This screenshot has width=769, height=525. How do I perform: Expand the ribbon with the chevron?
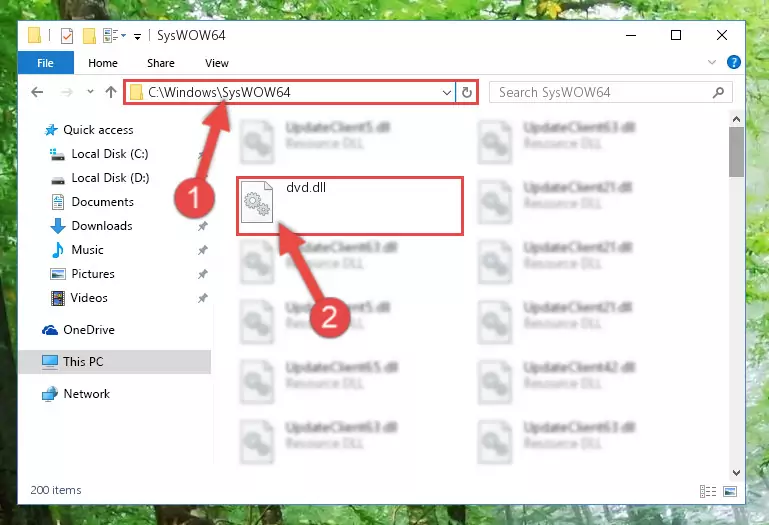coord(712,62)
